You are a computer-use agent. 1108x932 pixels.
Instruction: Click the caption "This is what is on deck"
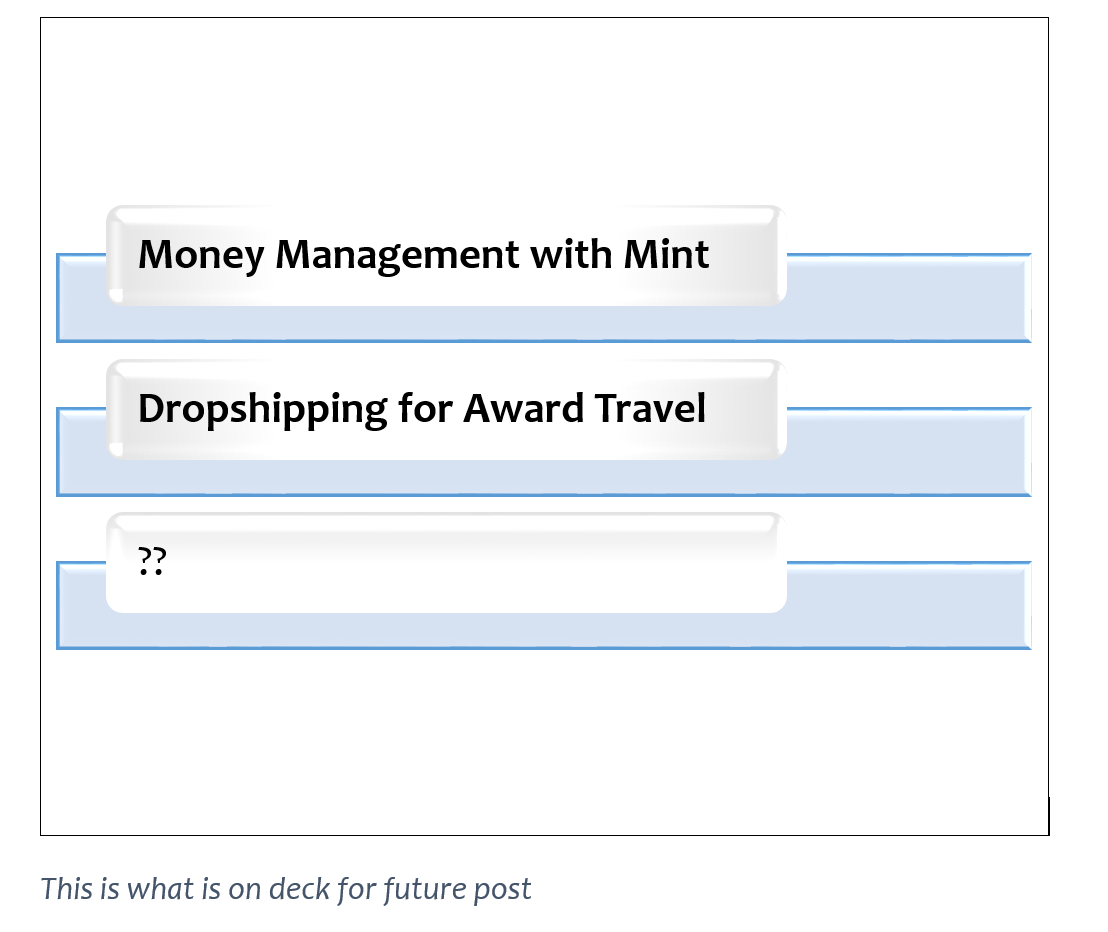pos(286,888)
